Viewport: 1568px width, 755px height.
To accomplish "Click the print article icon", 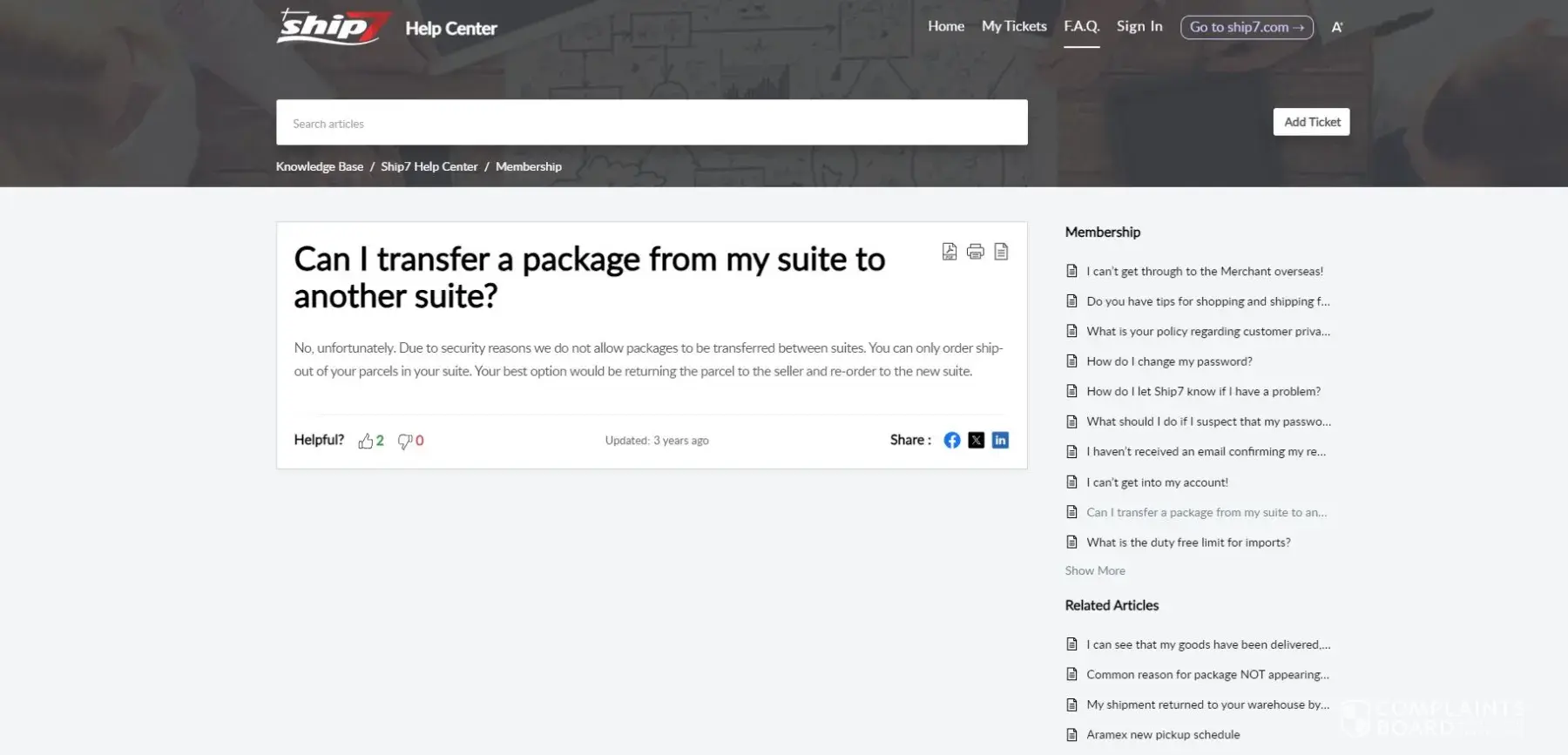I will [976, 252].
